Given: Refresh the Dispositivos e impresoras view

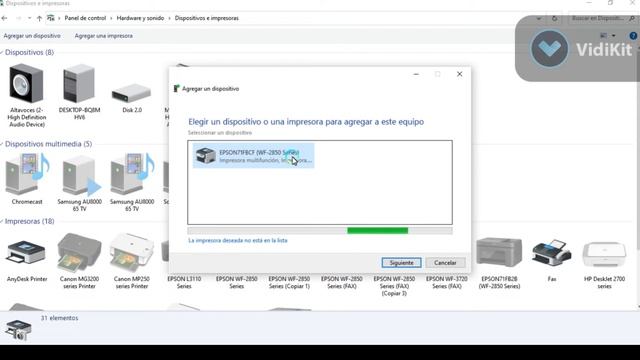Looking at the screenshot, I should click(554, 18).
